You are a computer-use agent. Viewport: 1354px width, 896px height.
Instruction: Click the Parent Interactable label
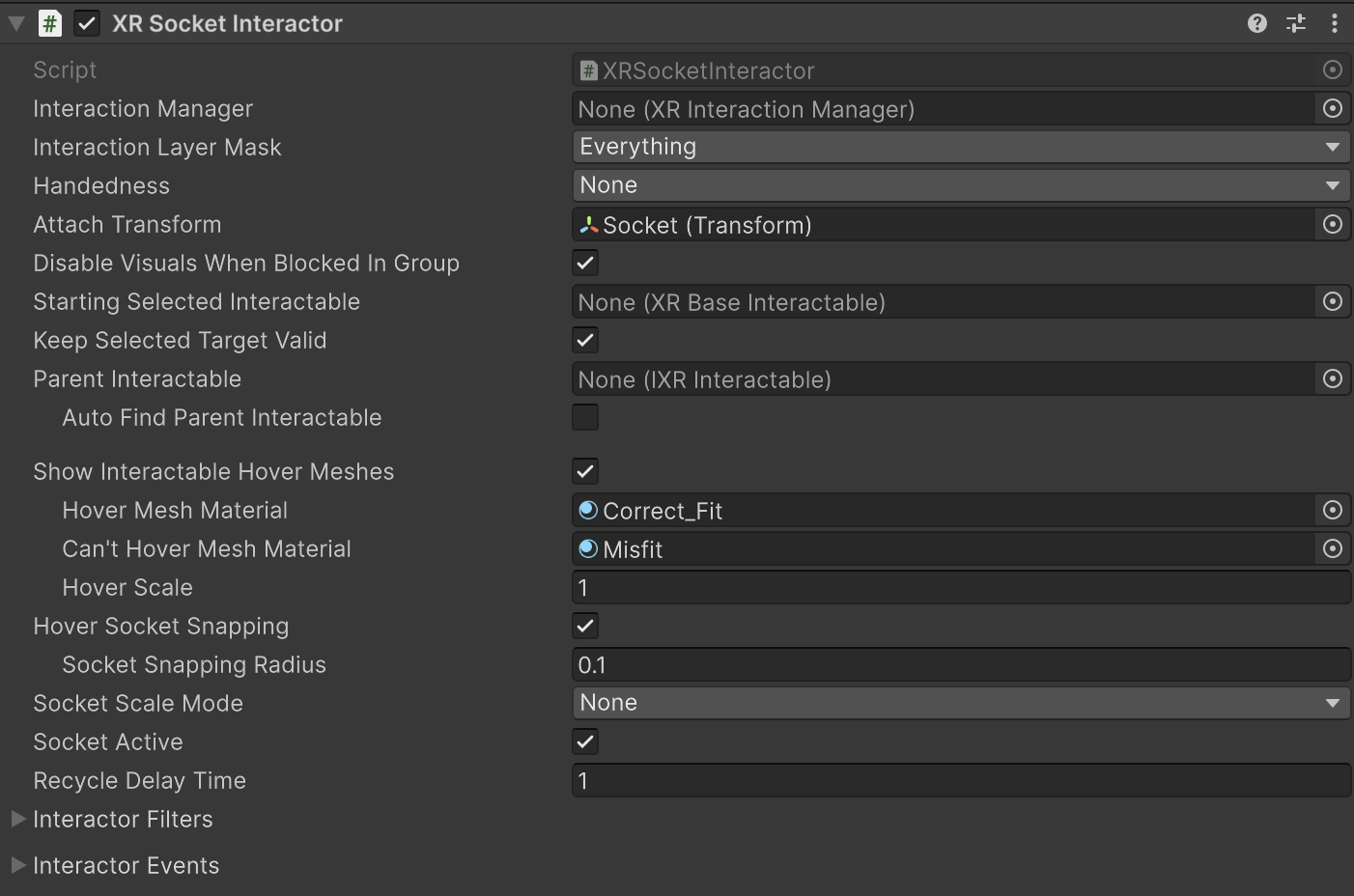pyautogui.click(x=137, y=378)
